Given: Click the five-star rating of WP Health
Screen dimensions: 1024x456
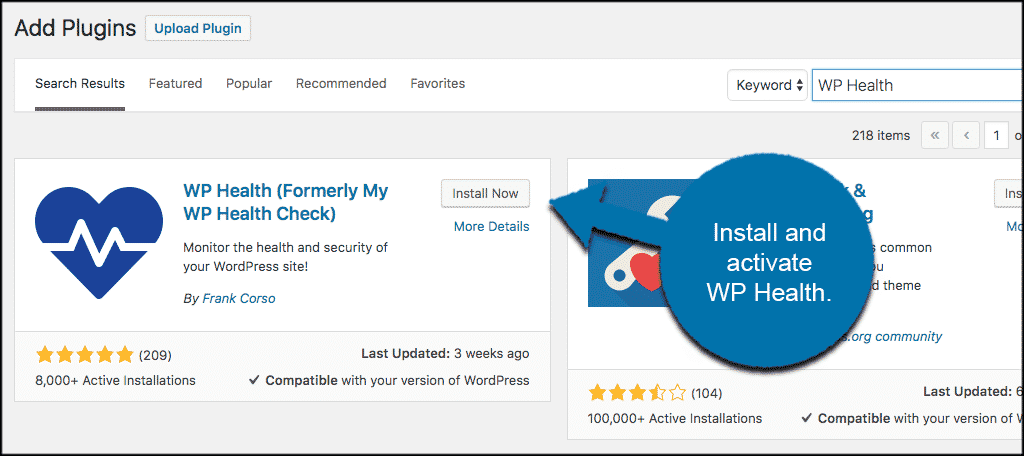Looking at the screenshot, I should 84,355.
